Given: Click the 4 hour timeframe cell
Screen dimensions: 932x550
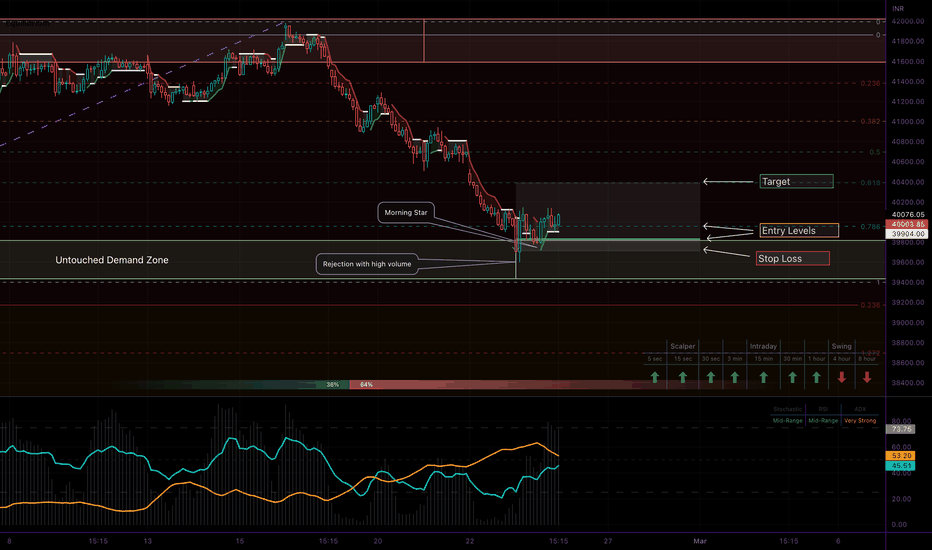Looking at the screenshot, I should pyautogui.click(x=841, y=359).
